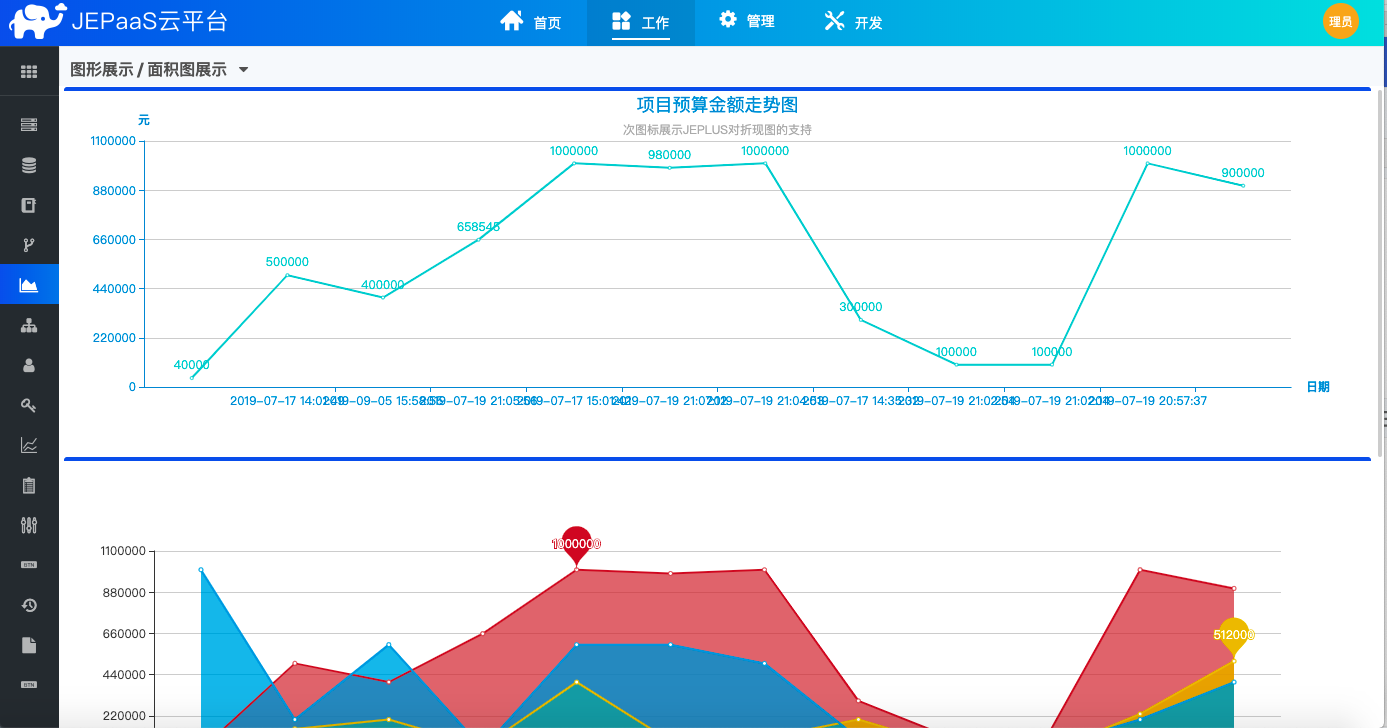Go to 首页 home tab

point(531,22)
